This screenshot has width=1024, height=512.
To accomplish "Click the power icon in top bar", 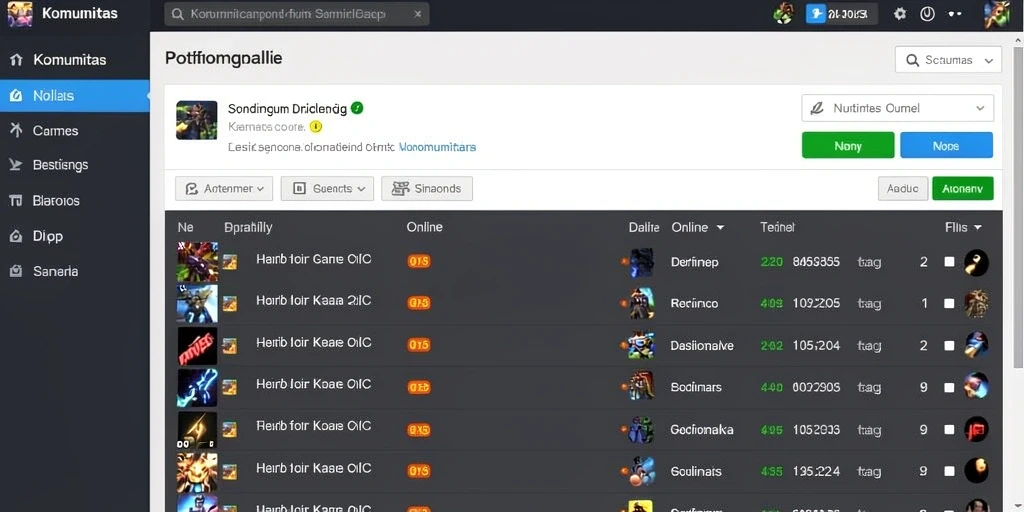I will 927,14.
